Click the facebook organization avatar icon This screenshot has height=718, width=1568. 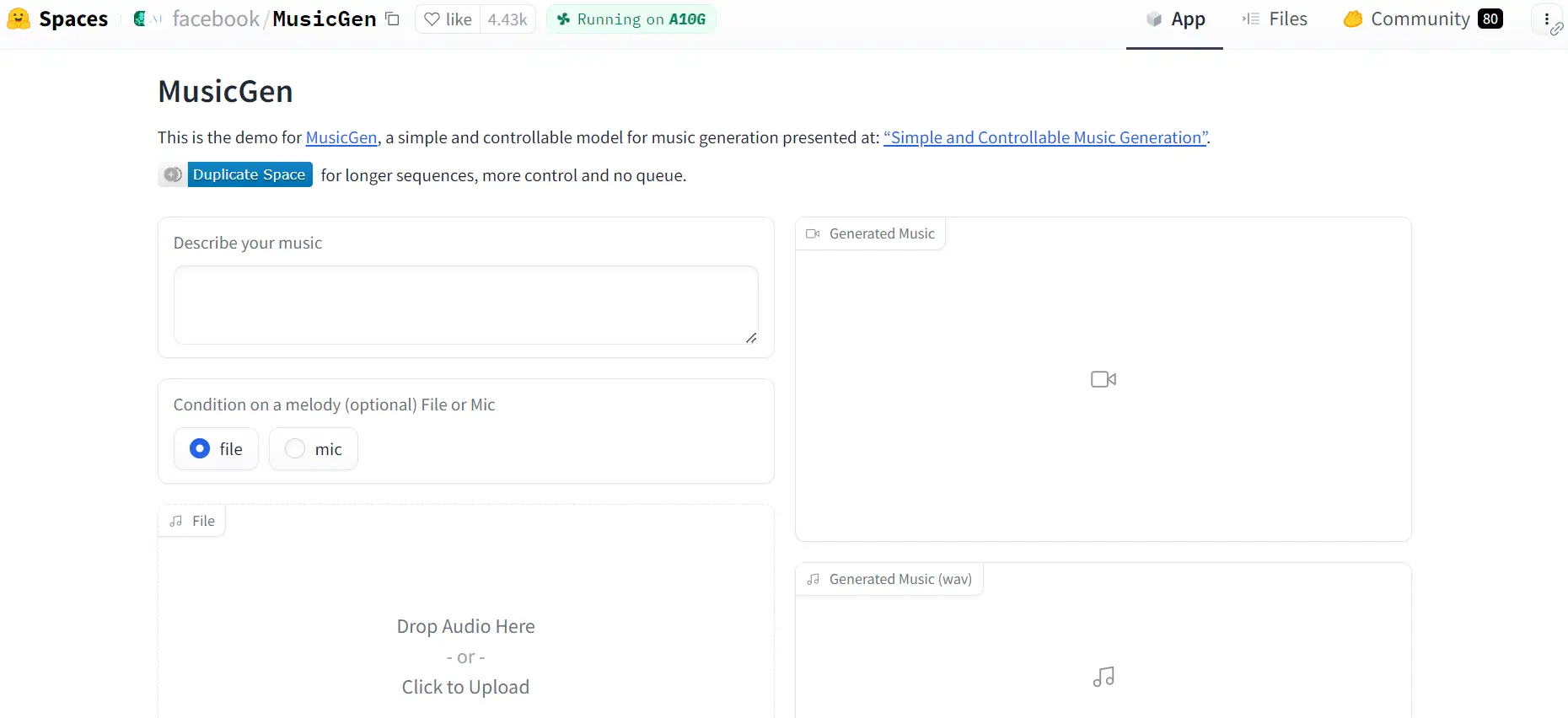coord(141,19)
